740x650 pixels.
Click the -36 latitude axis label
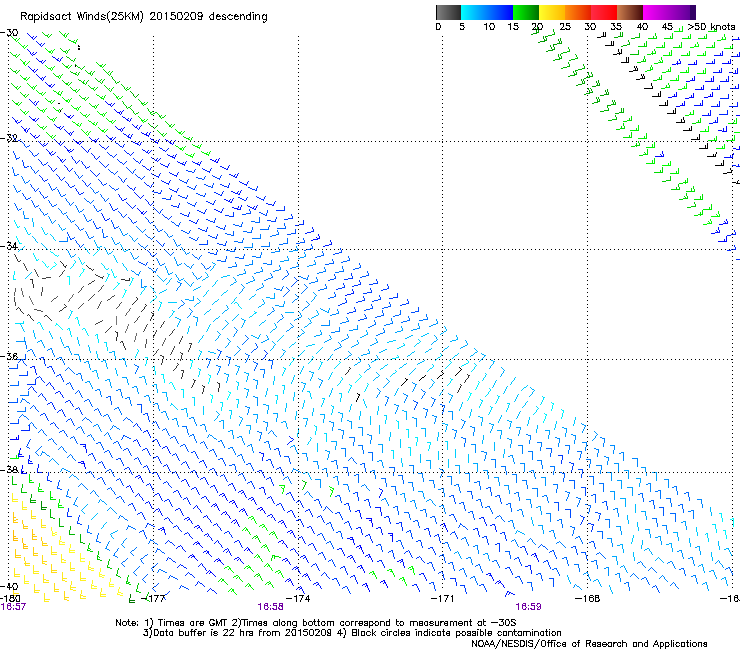pos(9,356)
